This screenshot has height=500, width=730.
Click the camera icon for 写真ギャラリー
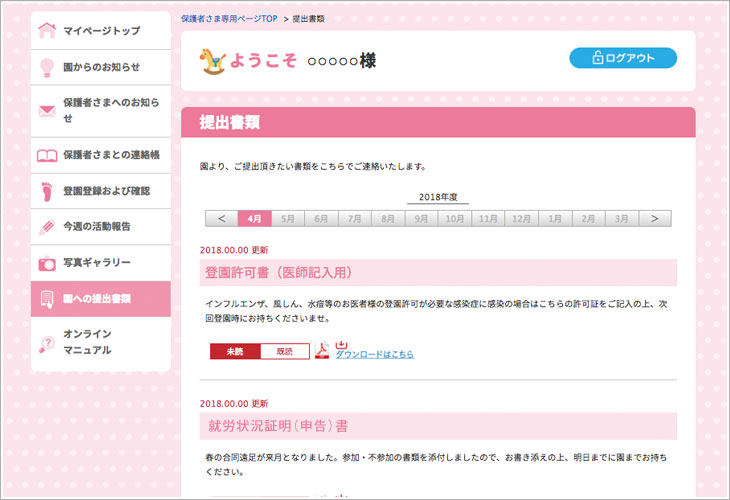(x=47, y=263)
